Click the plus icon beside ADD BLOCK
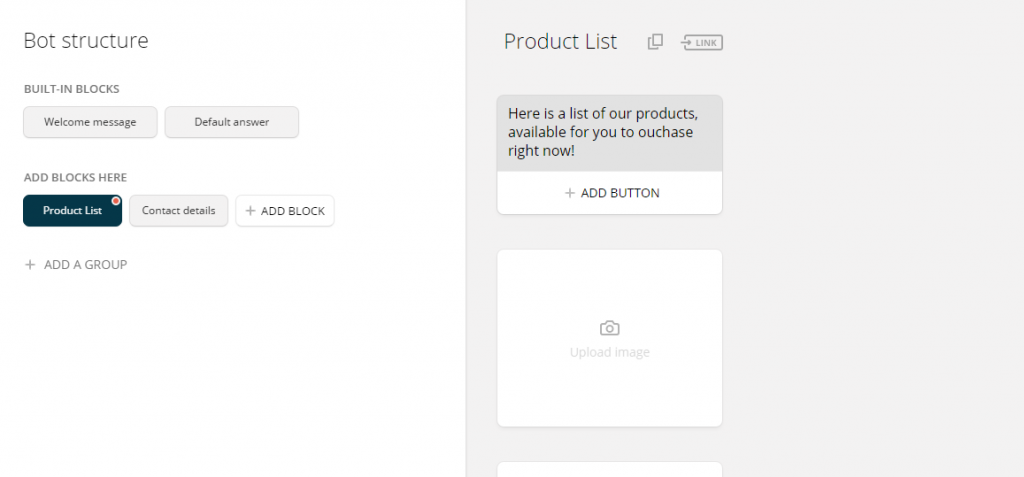1024x477 pixels. coord(249,210)
